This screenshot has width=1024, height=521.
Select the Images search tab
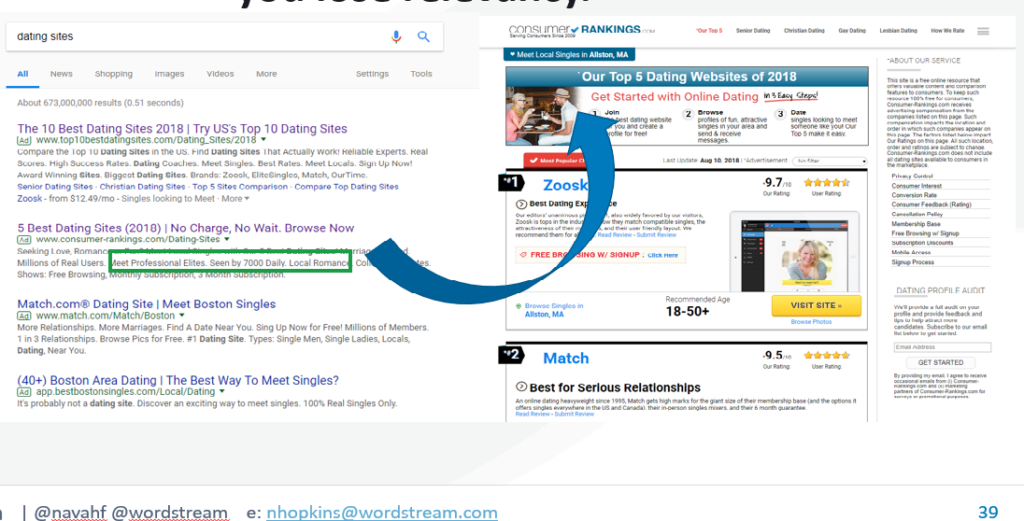pos(169,74)
